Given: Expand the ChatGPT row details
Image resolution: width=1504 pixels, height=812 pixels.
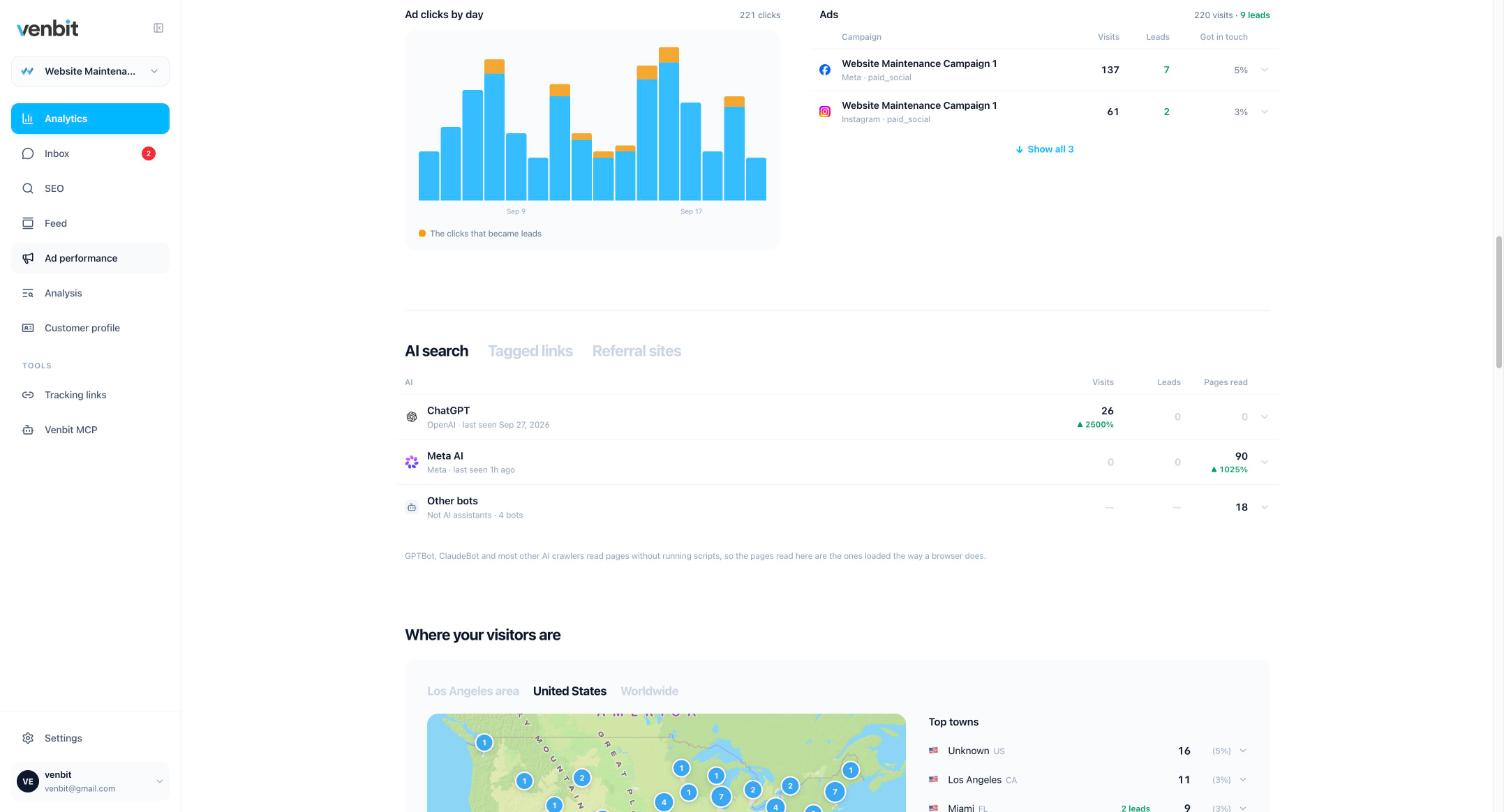Looking at the screenshot, I should (1264, 417).
